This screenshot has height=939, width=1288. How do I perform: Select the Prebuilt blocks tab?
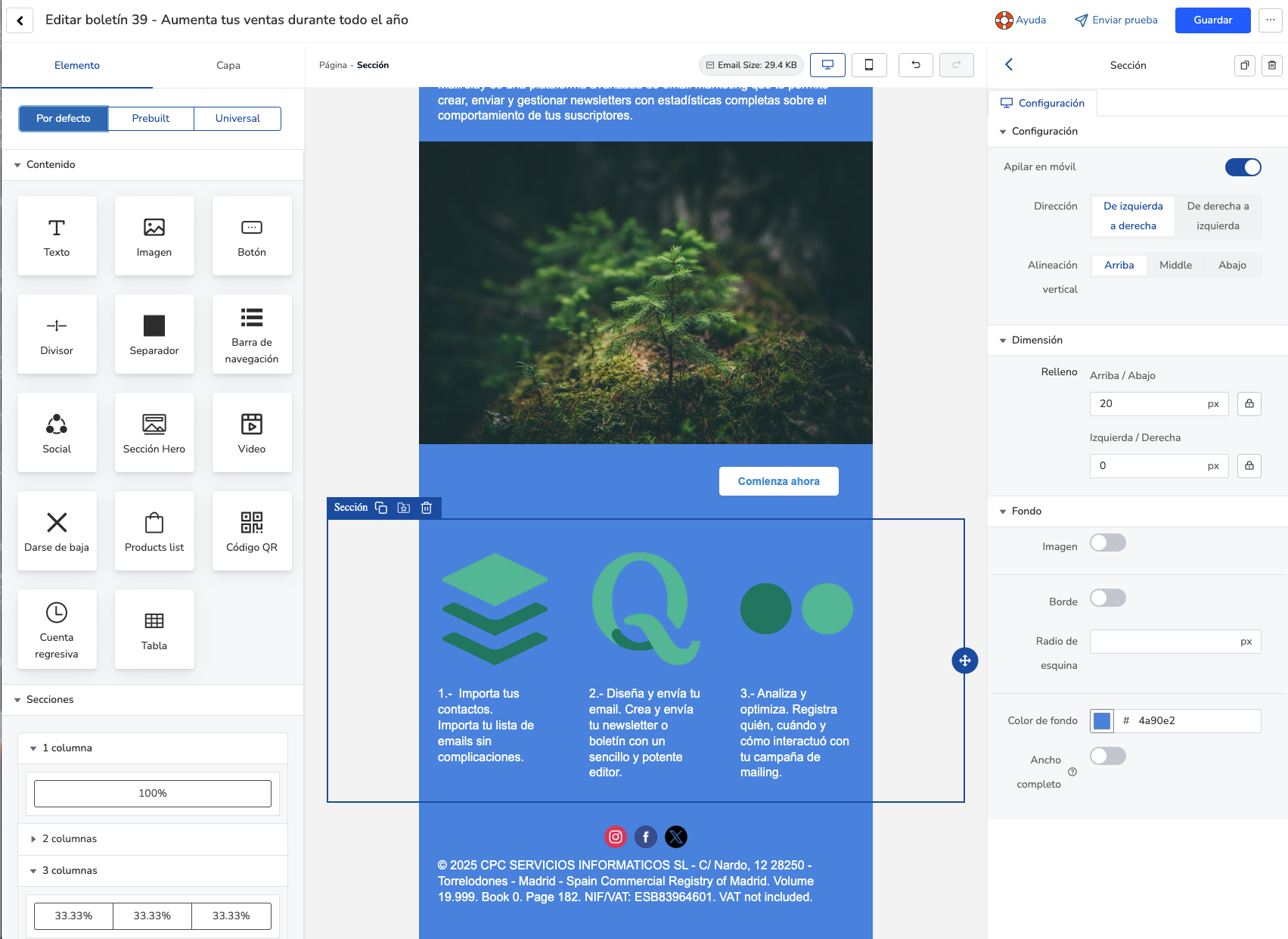151,119
